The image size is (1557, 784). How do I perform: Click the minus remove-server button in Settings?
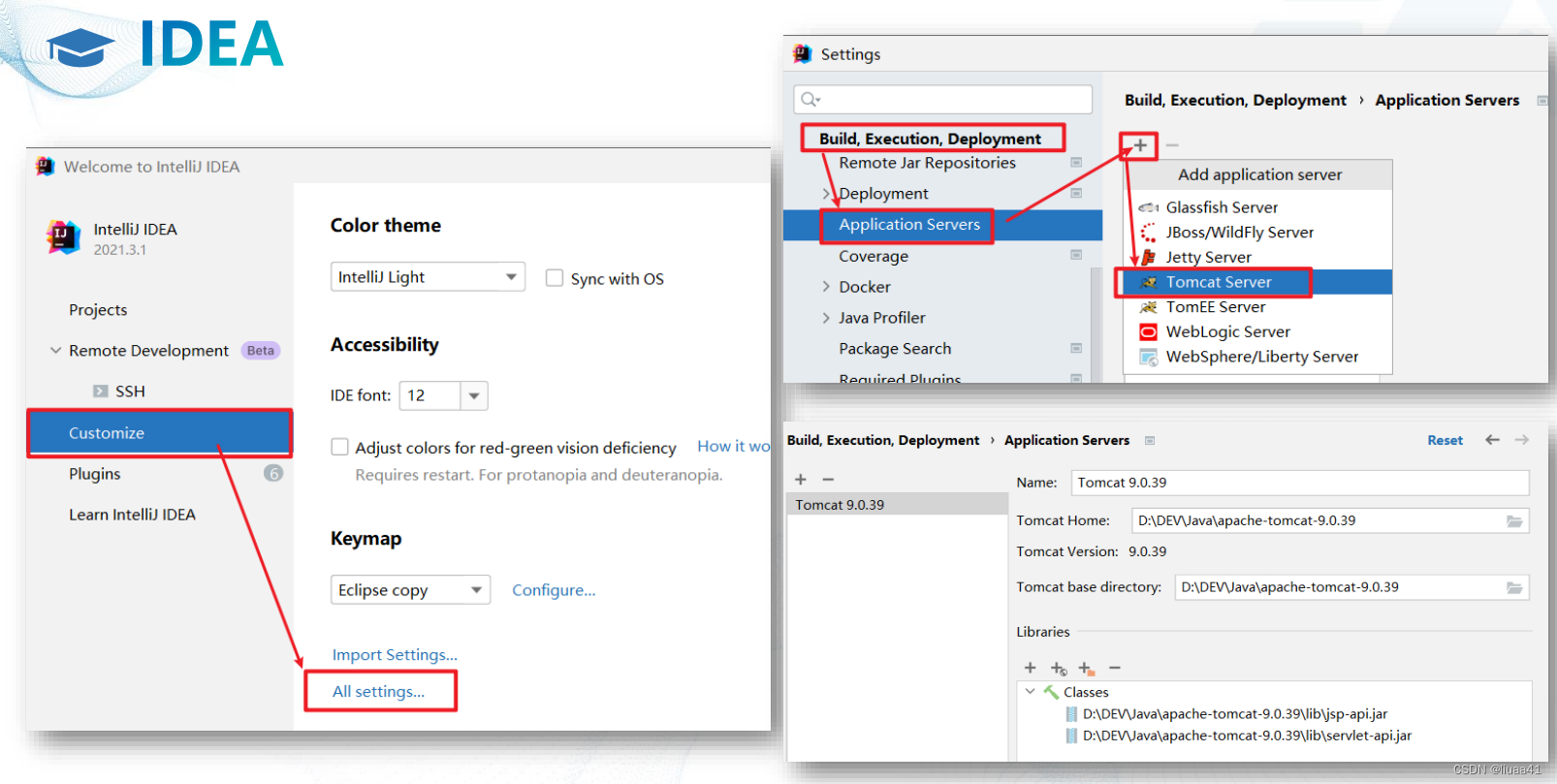point(1172,145)
